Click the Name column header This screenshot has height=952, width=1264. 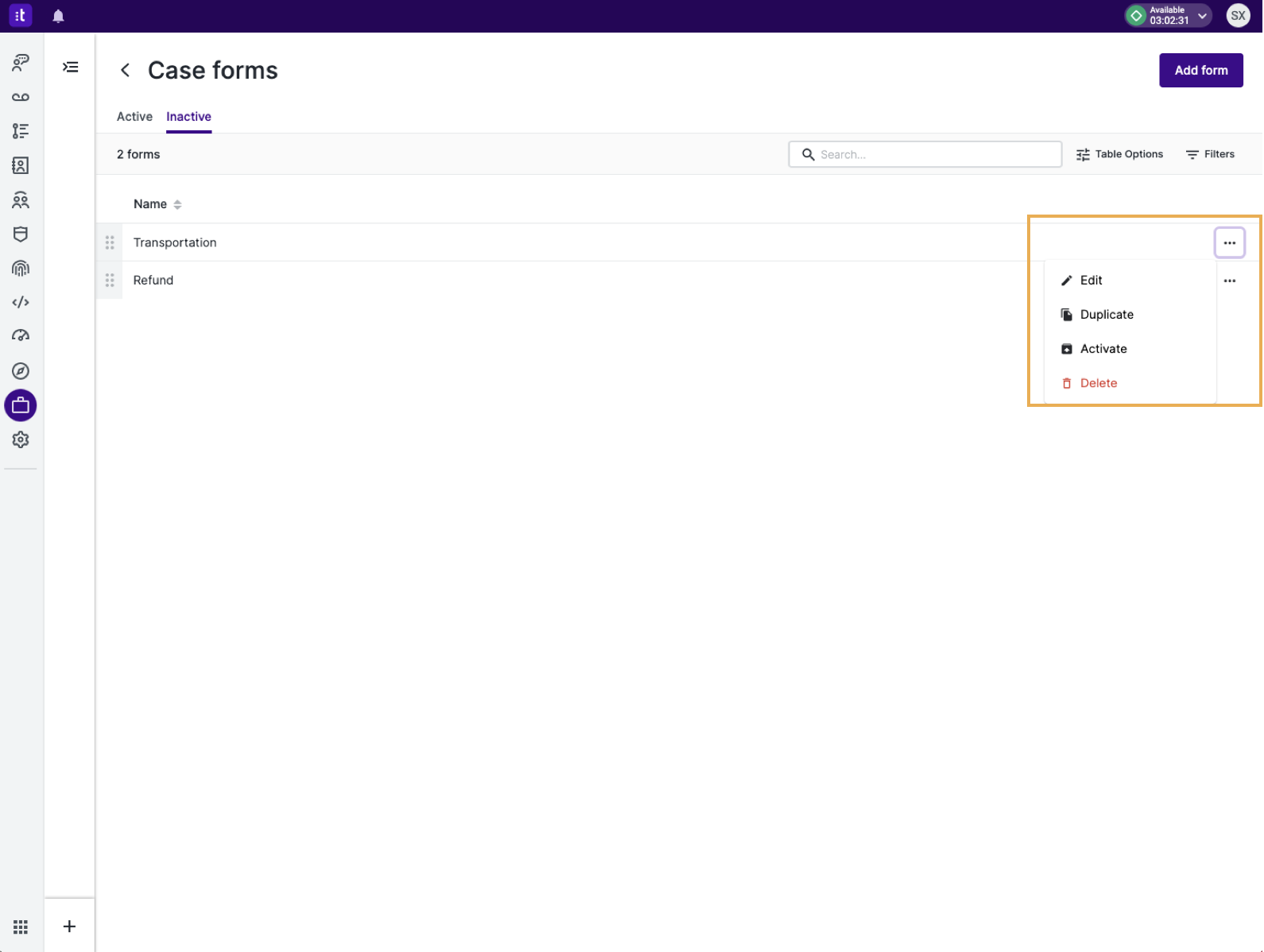[150, 204]
